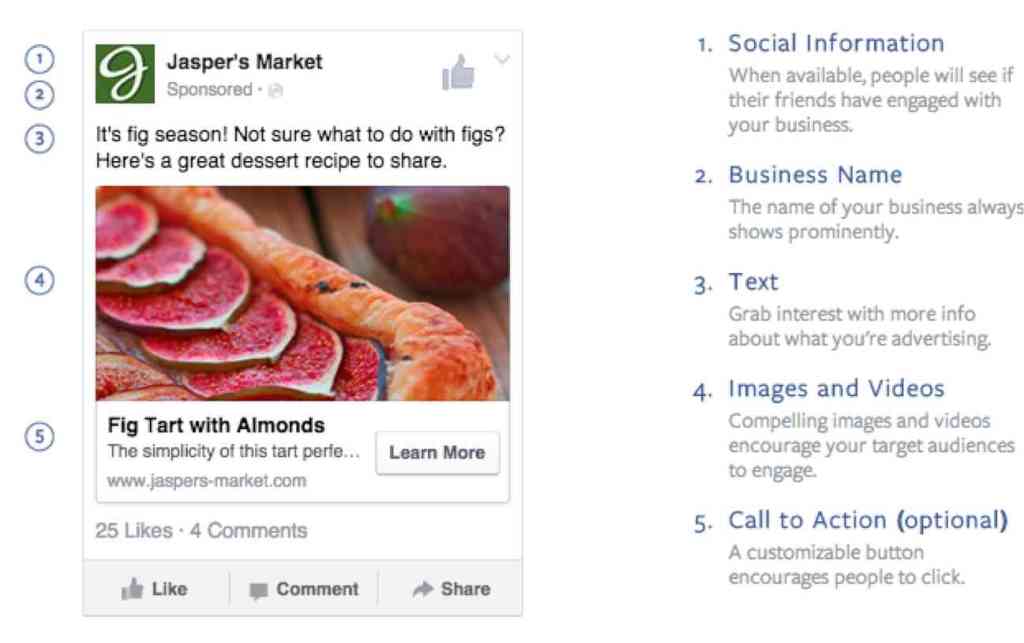Viewport: 1024px width, 643px height.
Task: Open the Fig Tart with Almonds headline
Action: [216, 425]
